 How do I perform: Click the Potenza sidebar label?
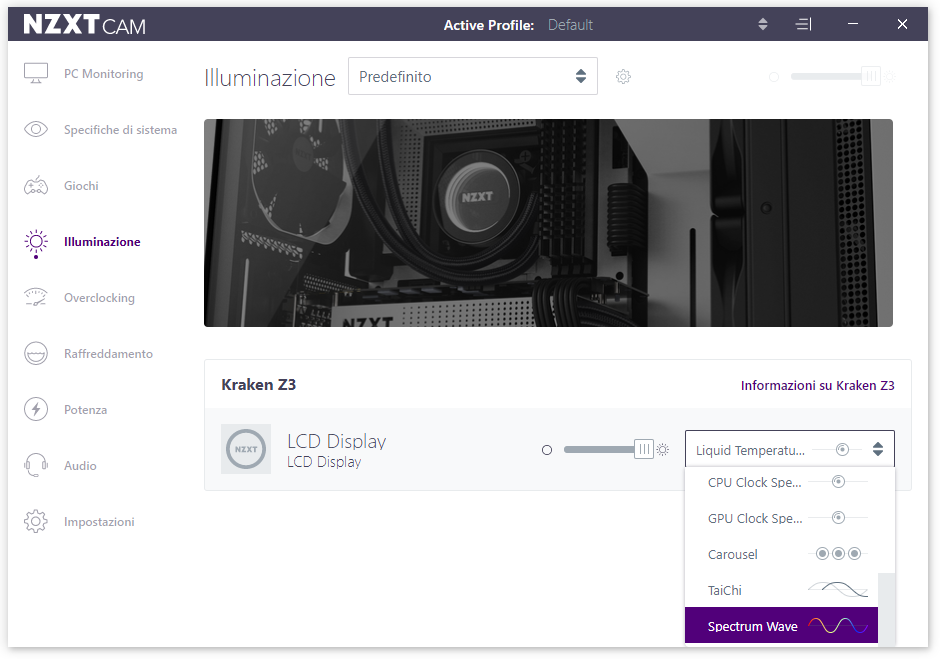point(85,410)
